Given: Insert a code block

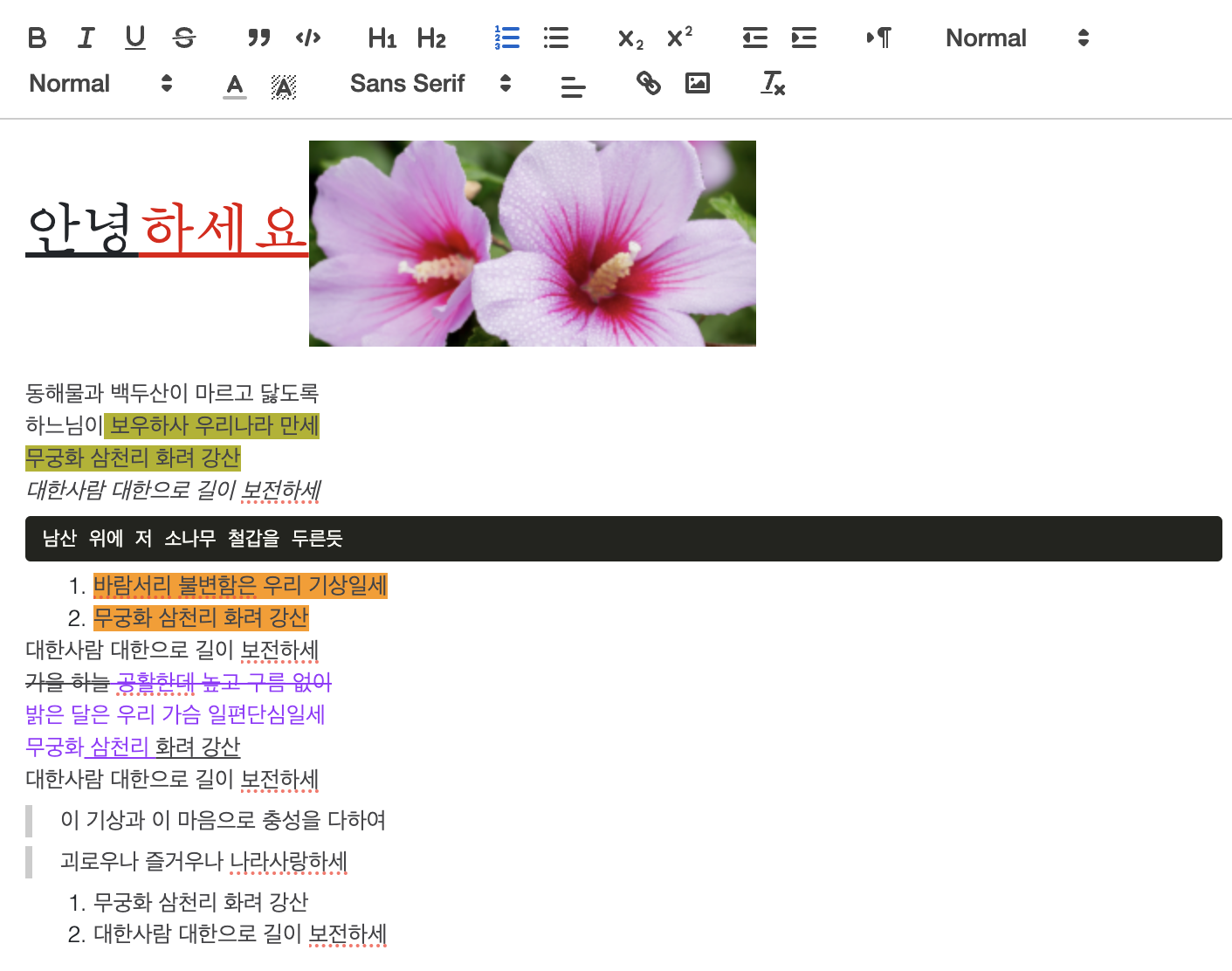Looking at the screenshot, I should [x=308, y=38].
